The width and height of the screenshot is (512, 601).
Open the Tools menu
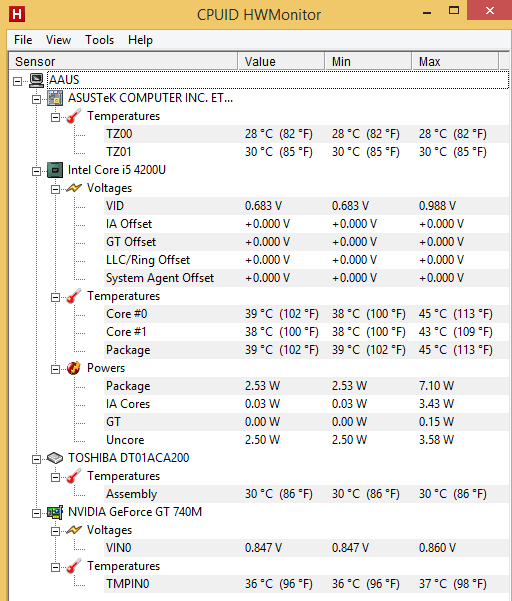[100, 40]
